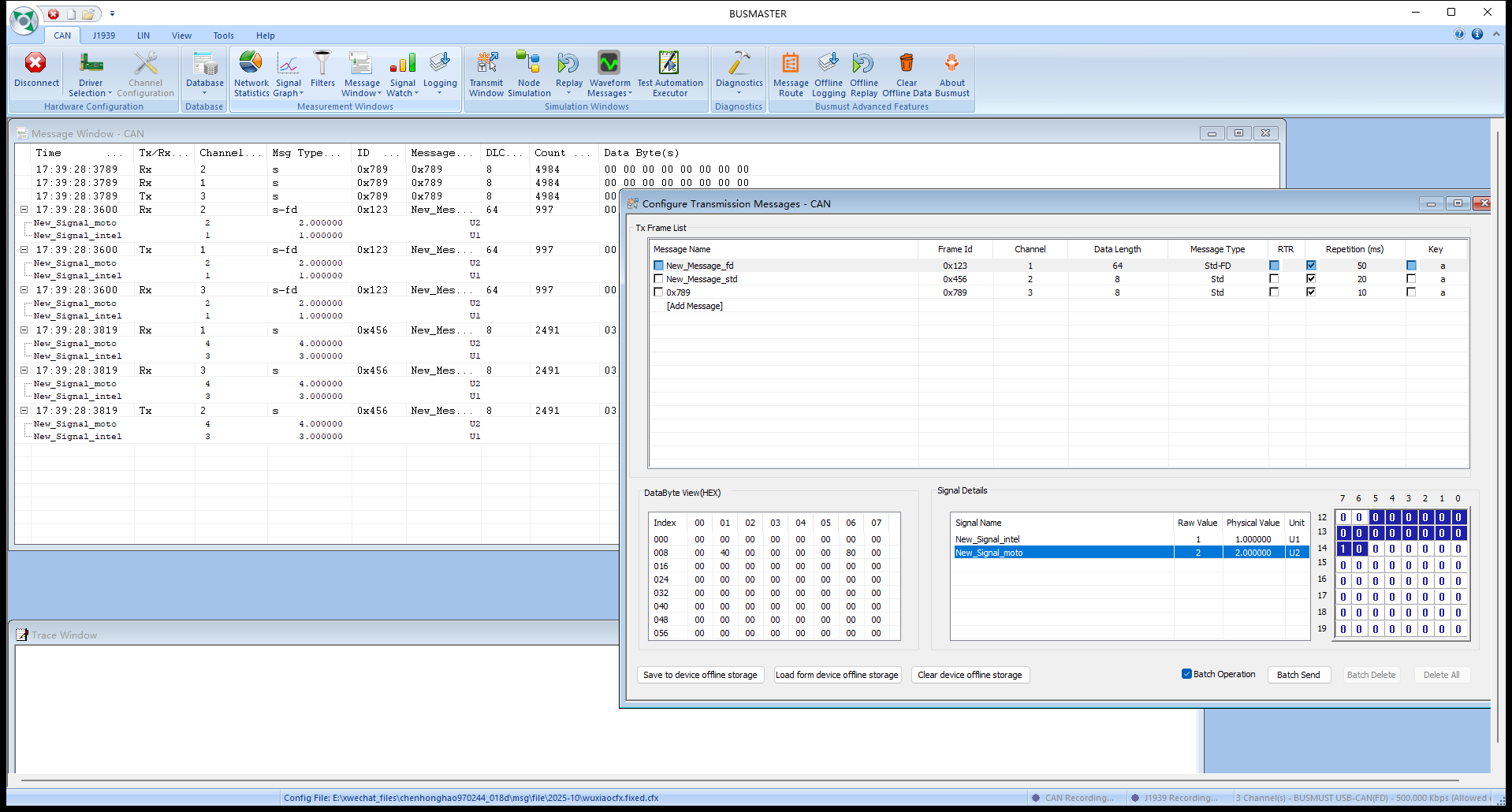This screenshot has height=812, width=1512.
Task: Click the help question mark icon
Action: [x=1459, y=34]
